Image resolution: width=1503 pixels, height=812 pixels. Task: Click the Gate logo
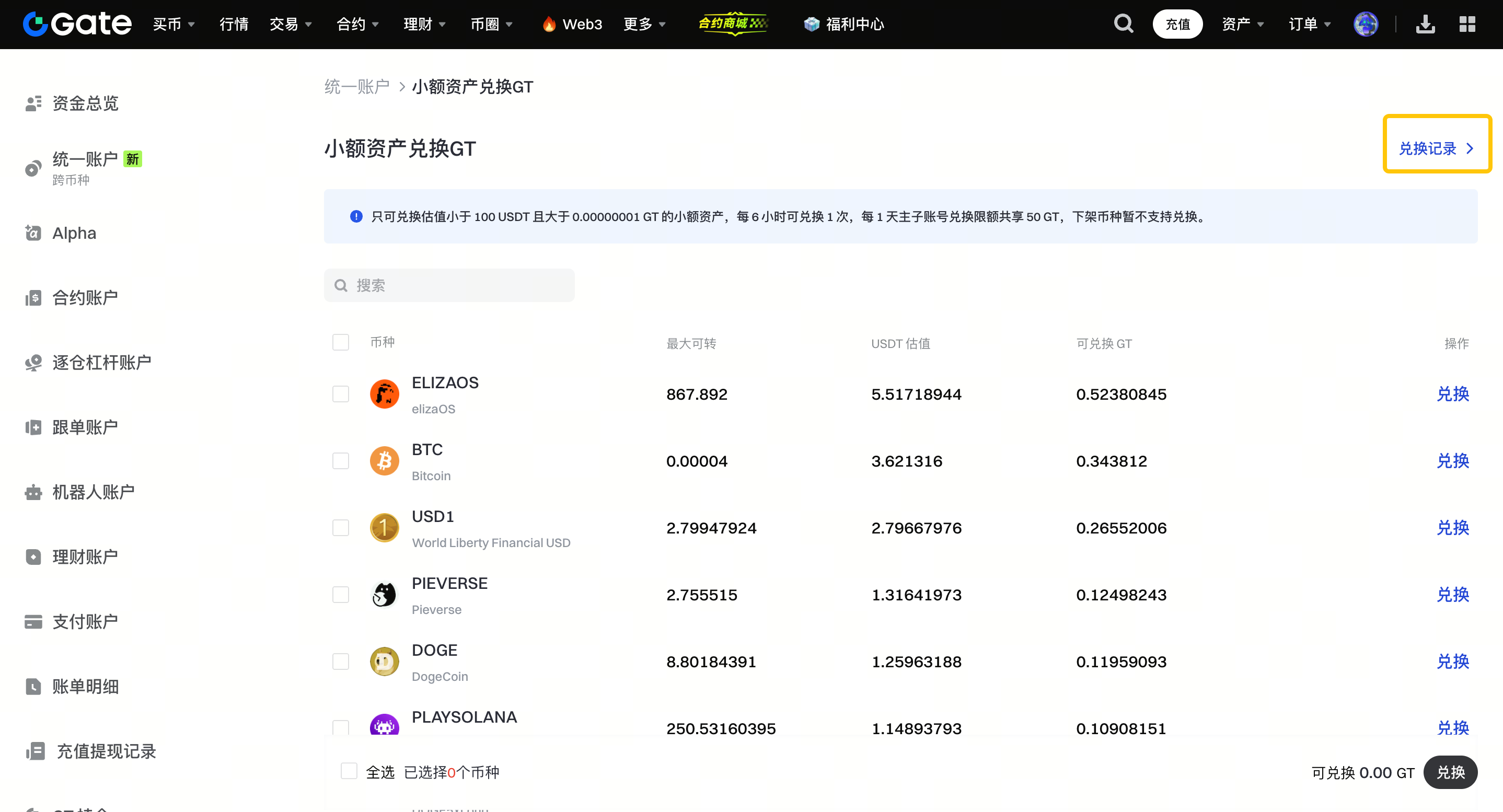click(77, 24)
